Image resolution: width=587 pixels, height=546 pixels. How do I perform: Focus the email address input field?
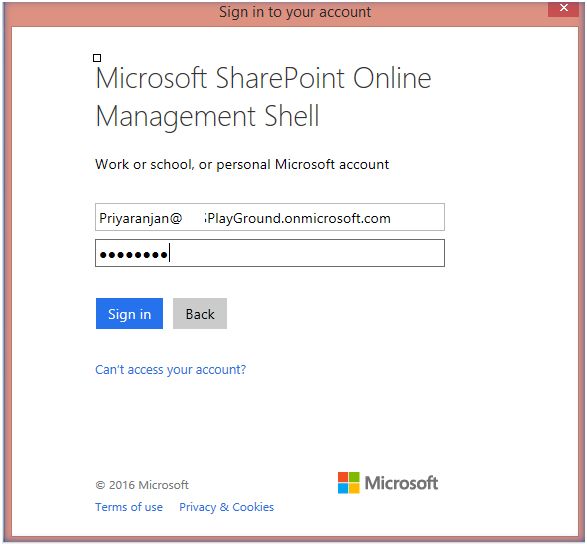[x=270, y=217]
